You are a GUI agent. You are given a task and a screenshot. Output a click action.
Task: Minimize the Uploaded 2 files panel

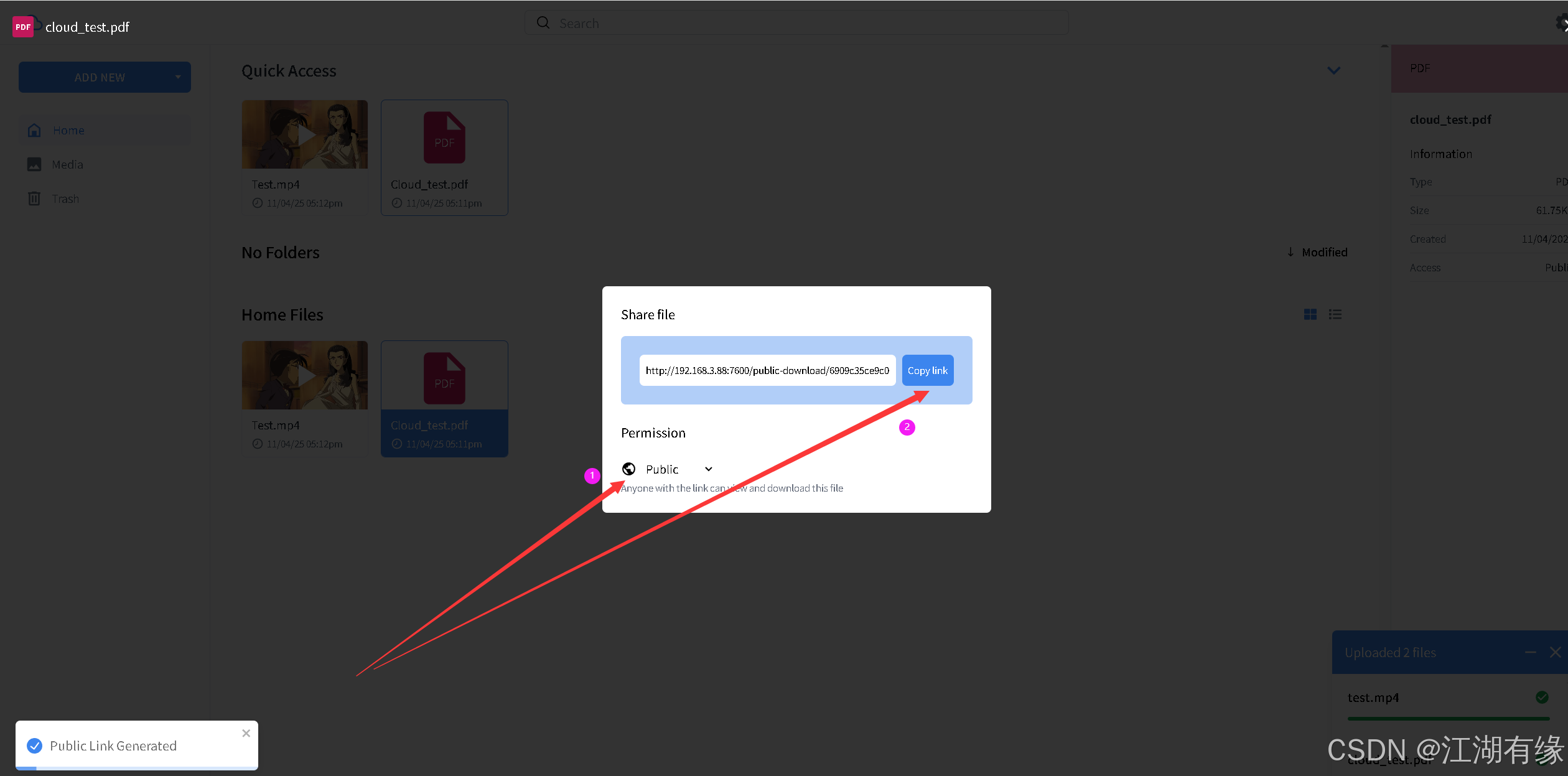click(1531, 652)
